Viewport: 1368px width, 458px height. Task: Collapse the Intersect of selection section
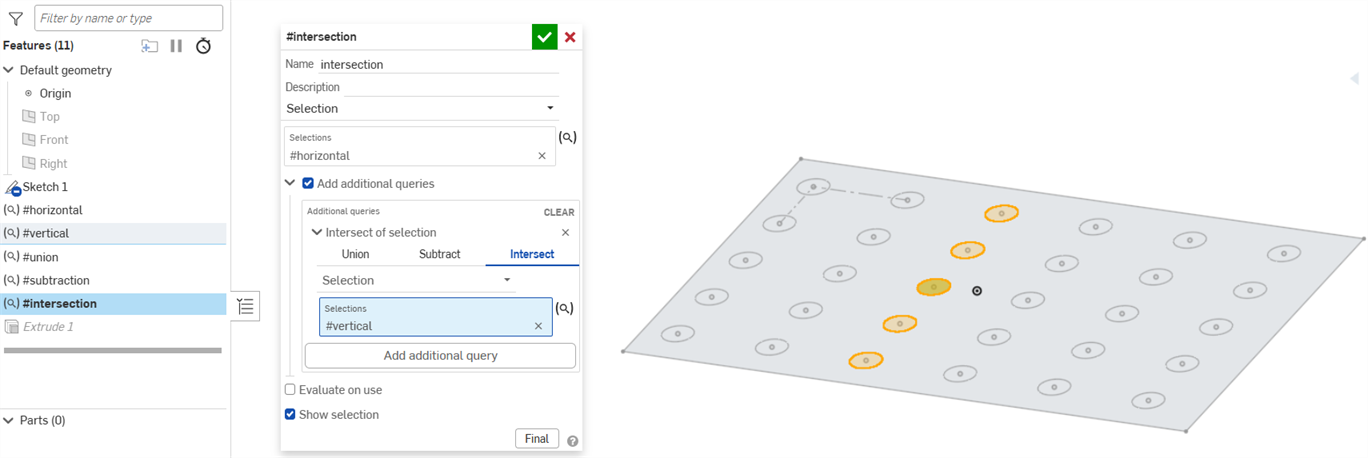(317, 232)
